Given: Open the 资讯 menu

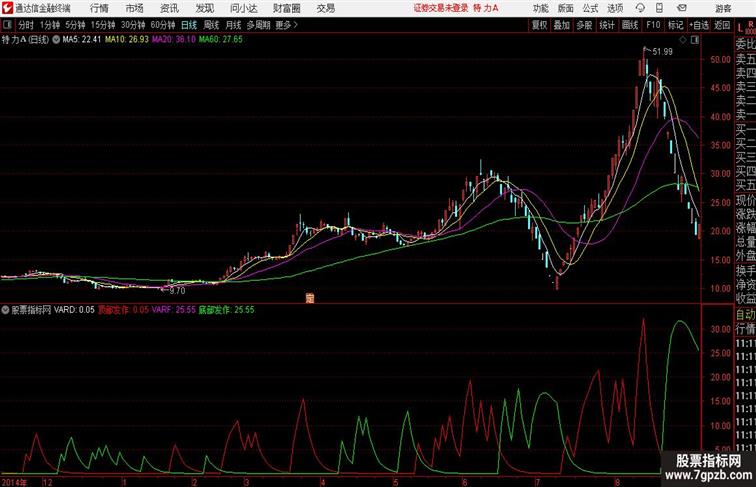Looking at the screenshot, I should point(169,8).
